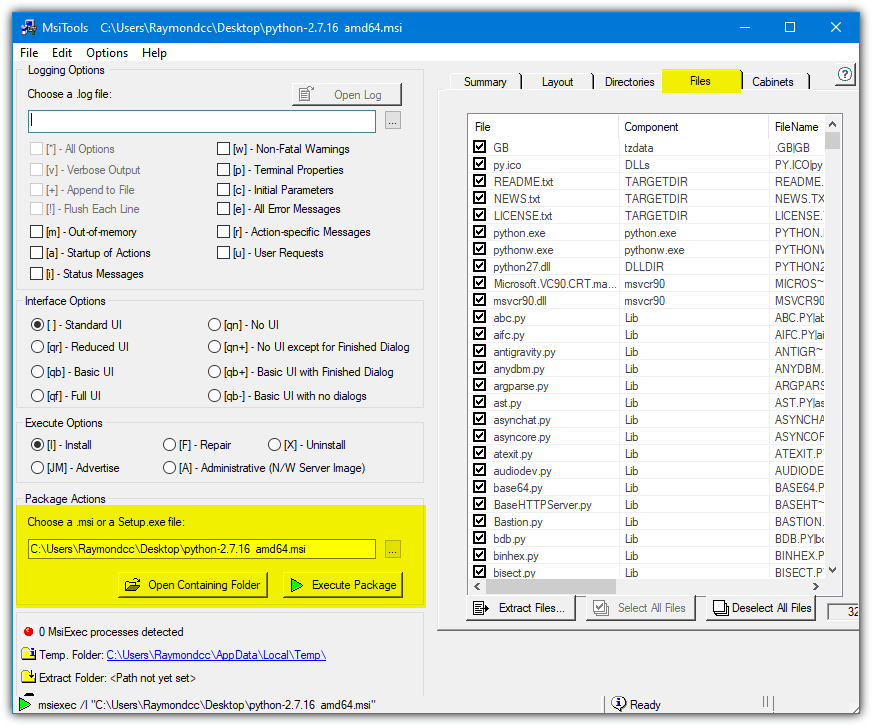
Task: Switch to the Layout tab
Action: (x=557, y=82)
